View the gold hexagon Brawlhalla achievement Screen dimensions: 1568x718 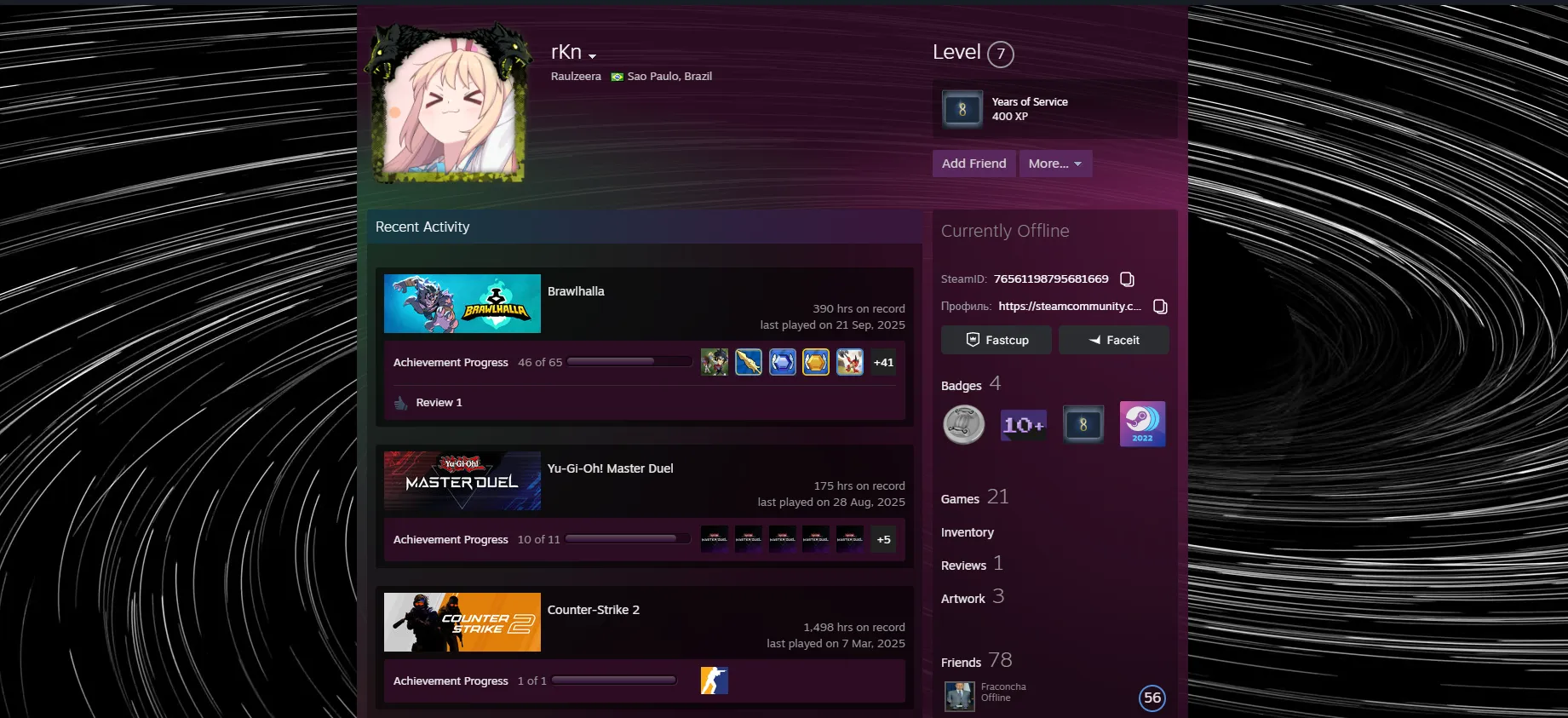pyautogui.click(x=816, y=362)
